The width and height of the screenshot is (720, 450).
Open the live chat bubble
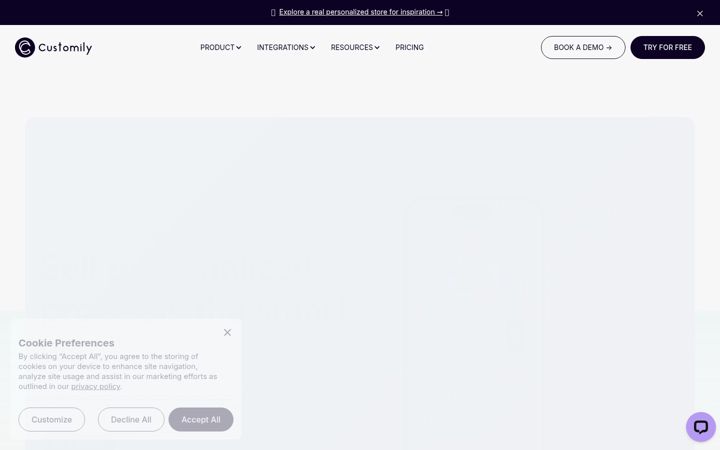(x=701, y=427)
